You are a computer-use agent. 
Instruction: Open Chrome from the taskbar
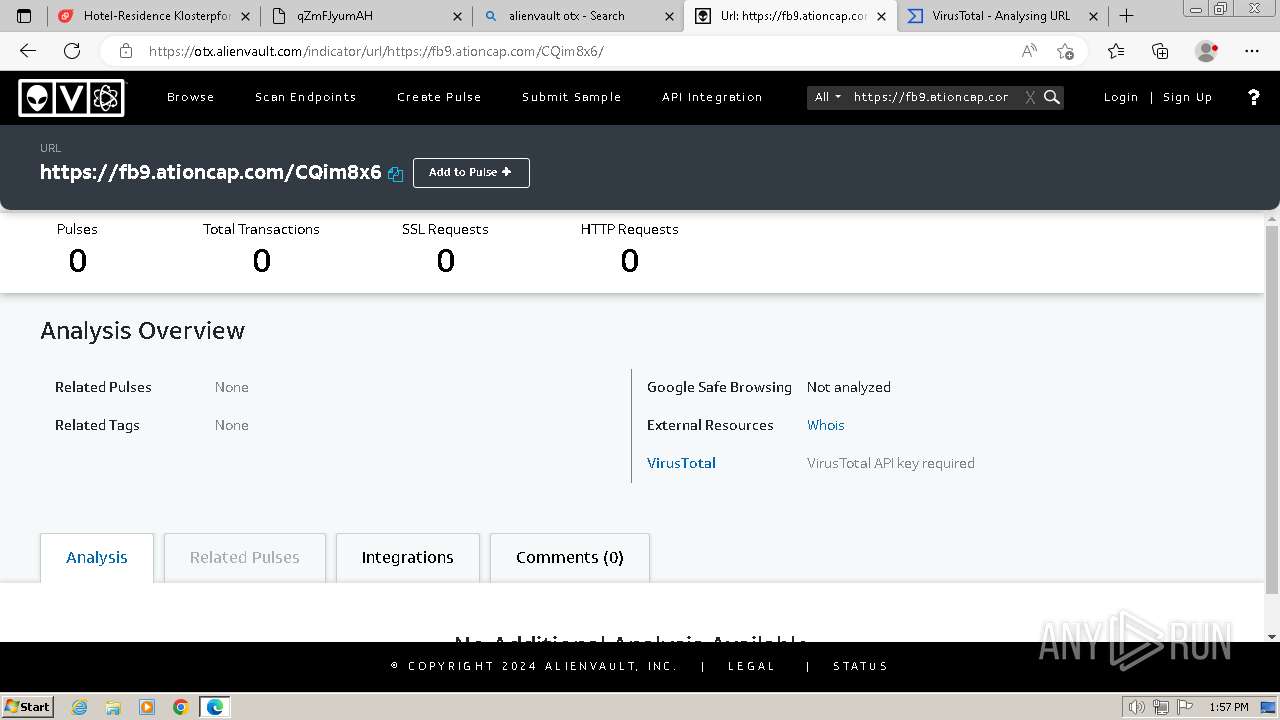(x=181, y=707)
